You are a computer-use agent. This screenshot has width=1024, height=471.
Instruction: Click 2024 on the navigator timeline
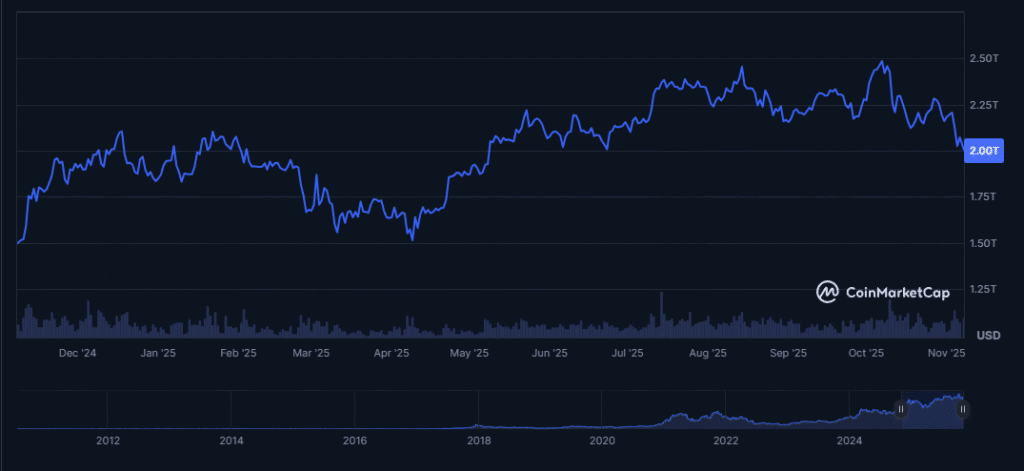click(x=849, y=441)
